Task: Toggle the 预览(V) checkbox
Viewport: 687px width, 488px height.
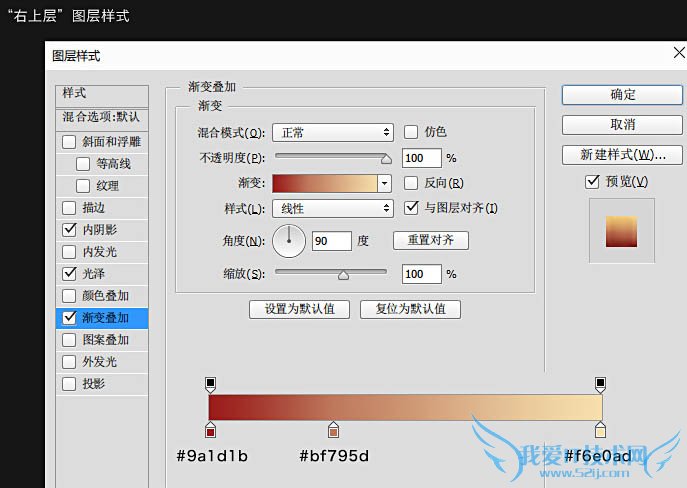Action: 592,181
